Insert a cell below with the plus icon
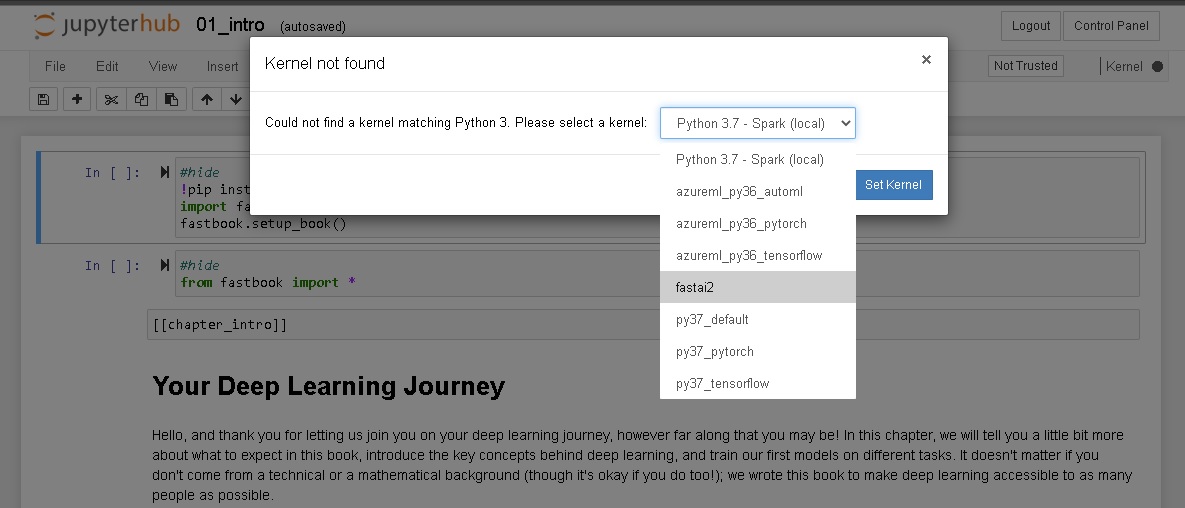This screenshot has height=508, width=1185. 77,99
